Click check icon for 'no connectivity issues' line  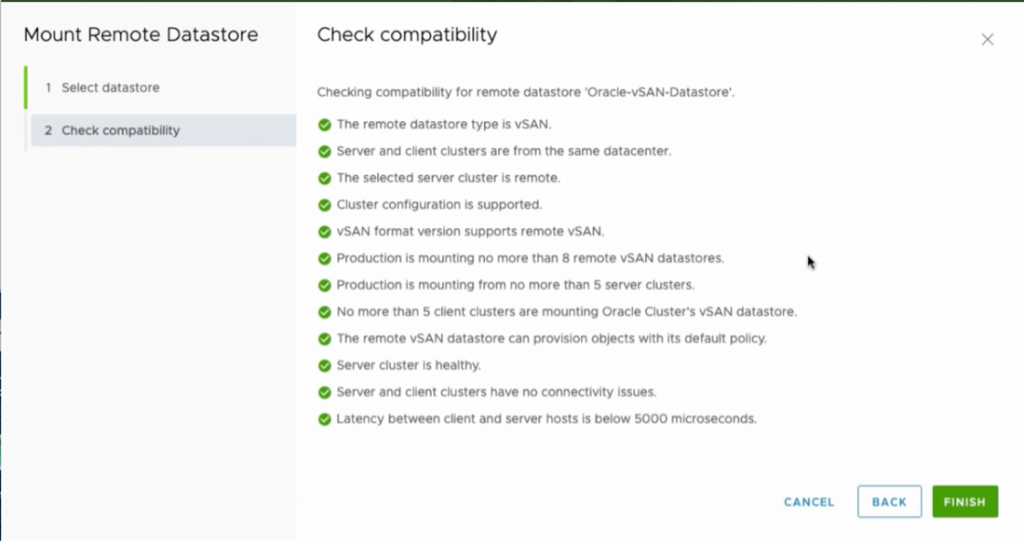pos(324,392)
